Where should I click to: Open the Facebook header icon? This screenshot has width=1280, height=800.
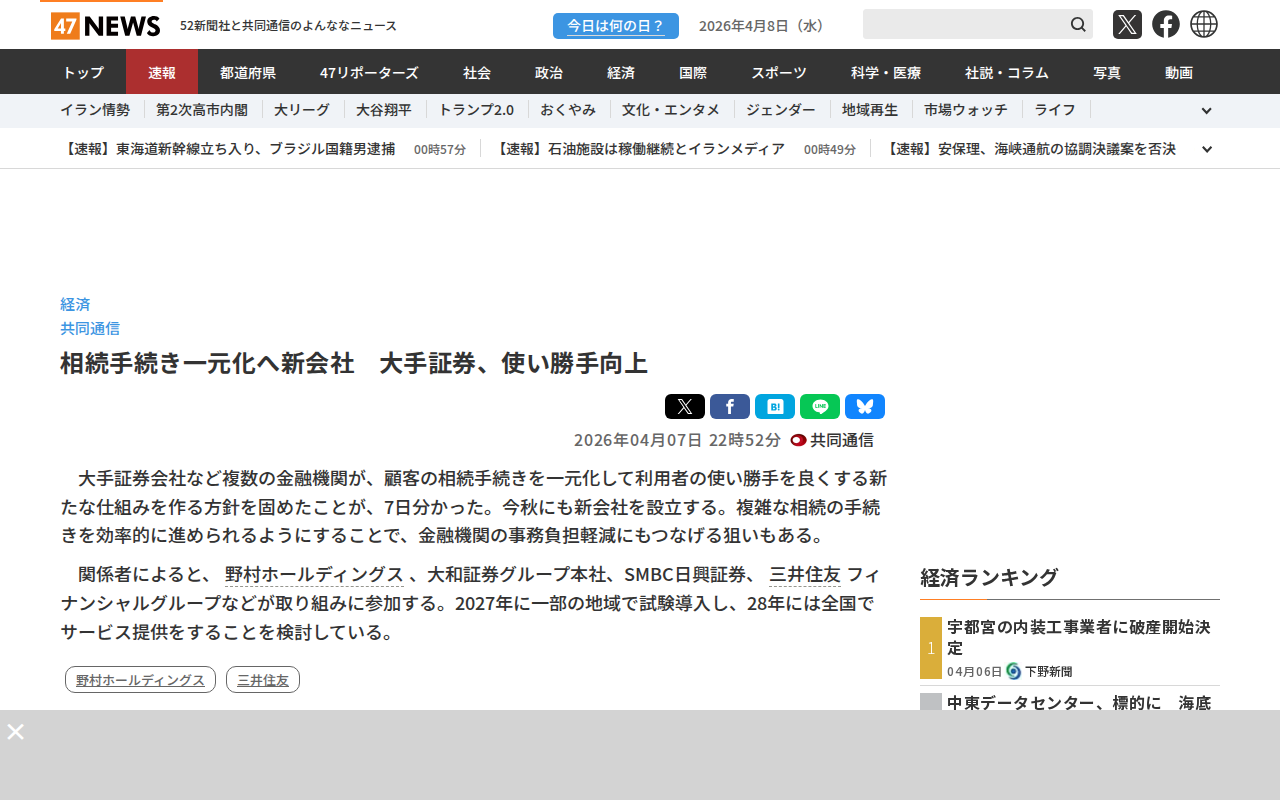1166,24
